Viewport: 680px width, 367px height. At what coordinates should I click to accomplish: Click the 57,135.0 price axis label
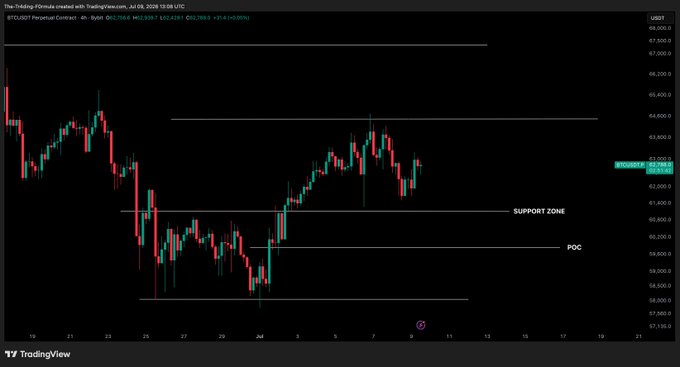[660, 326]
